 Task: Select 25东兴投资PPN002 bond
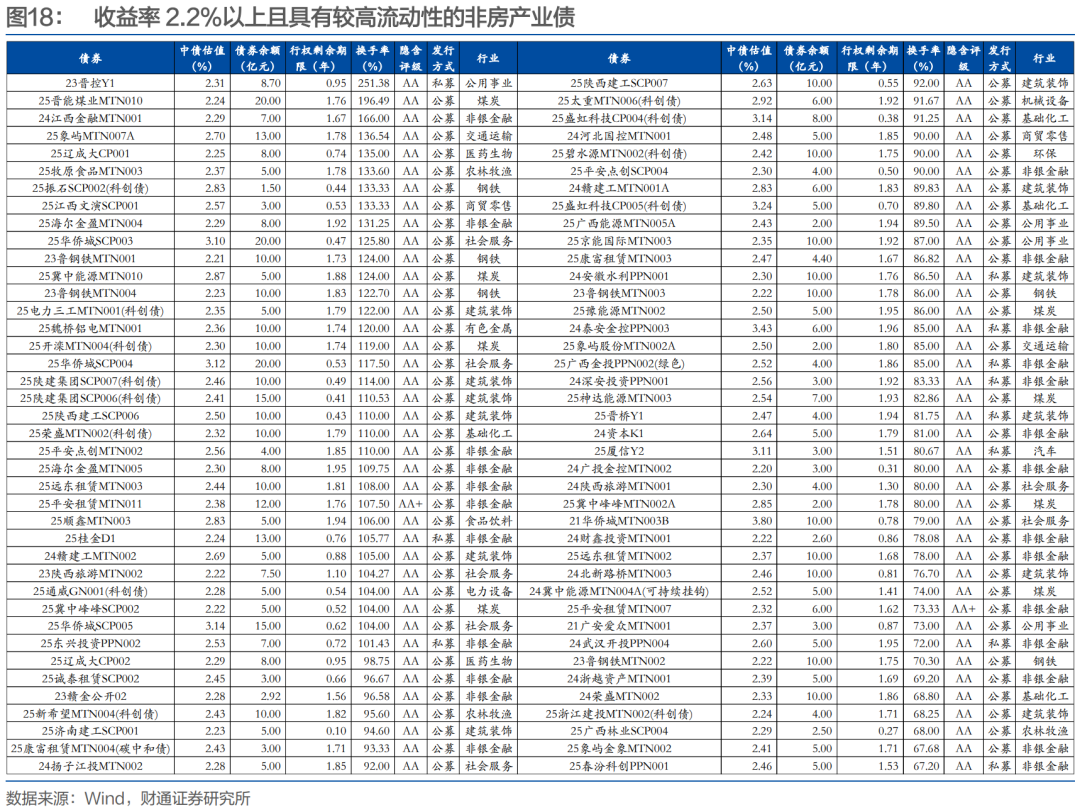[90, 643]
